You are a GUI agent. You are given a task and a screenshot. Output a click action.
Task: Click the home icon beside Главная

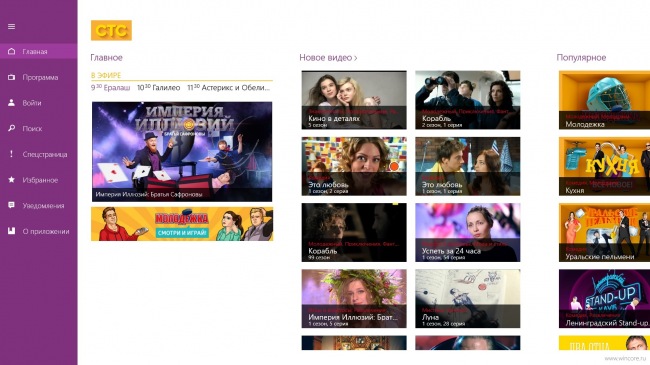(11, 51)
